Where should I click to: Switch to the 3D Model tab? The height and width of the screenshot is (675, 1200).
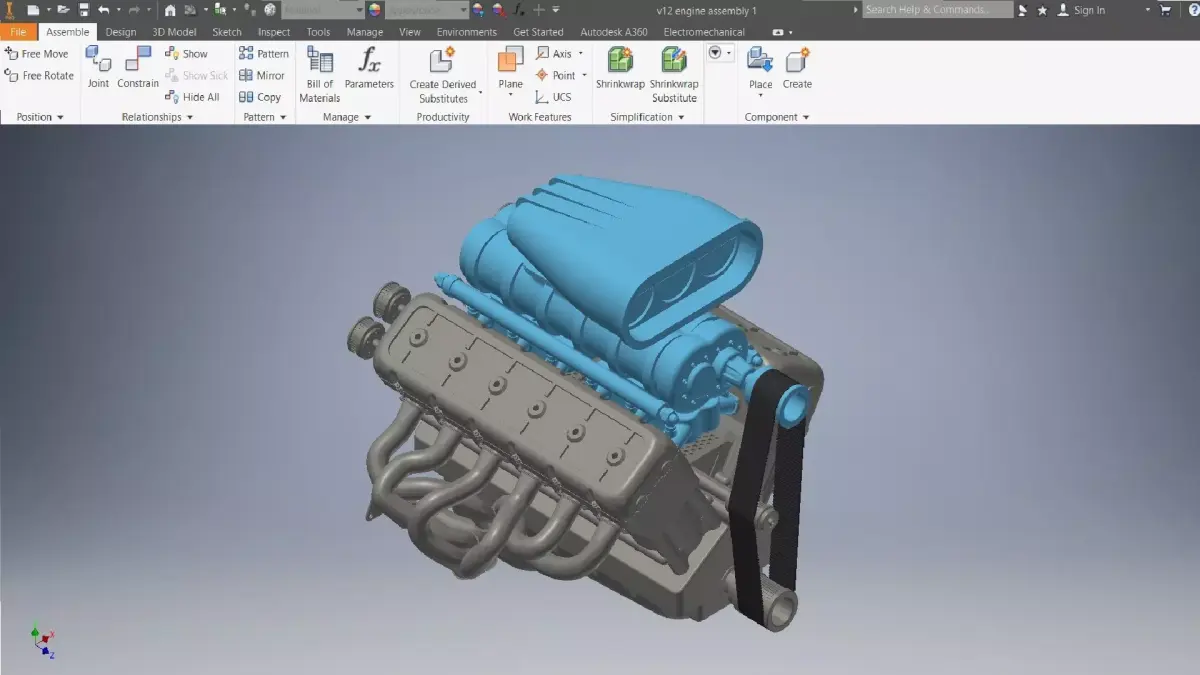pyautogui.click(x=174, y=32)
